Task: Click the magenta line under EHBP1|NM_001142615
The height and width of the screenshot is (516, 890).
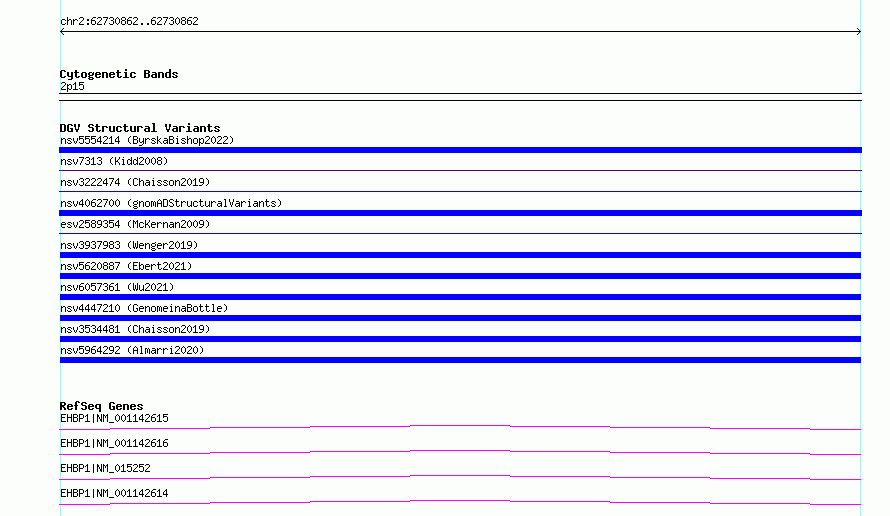Action: [x=460, y=427]
